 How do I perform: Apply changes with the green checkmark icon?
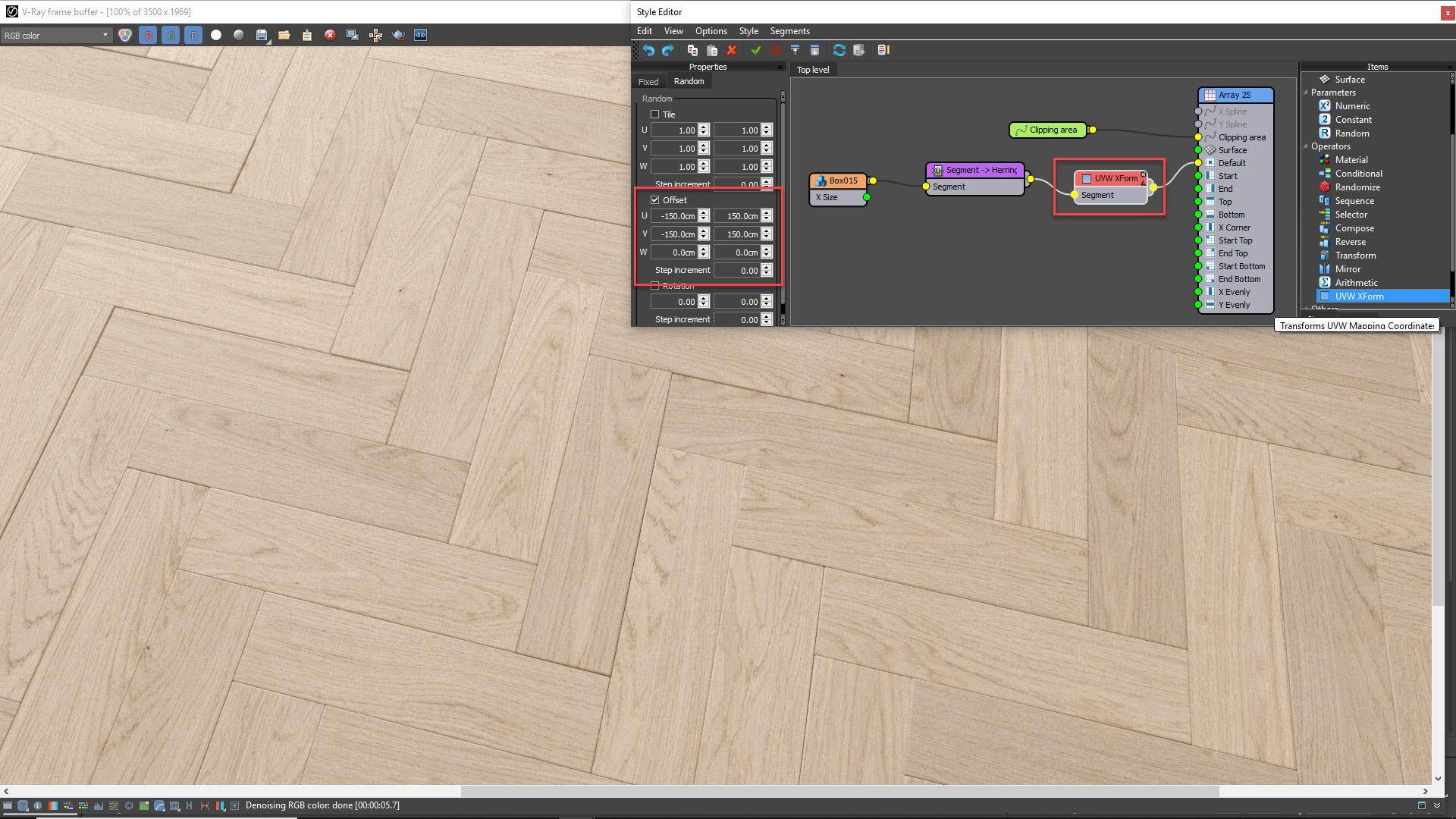pos(756,50)
